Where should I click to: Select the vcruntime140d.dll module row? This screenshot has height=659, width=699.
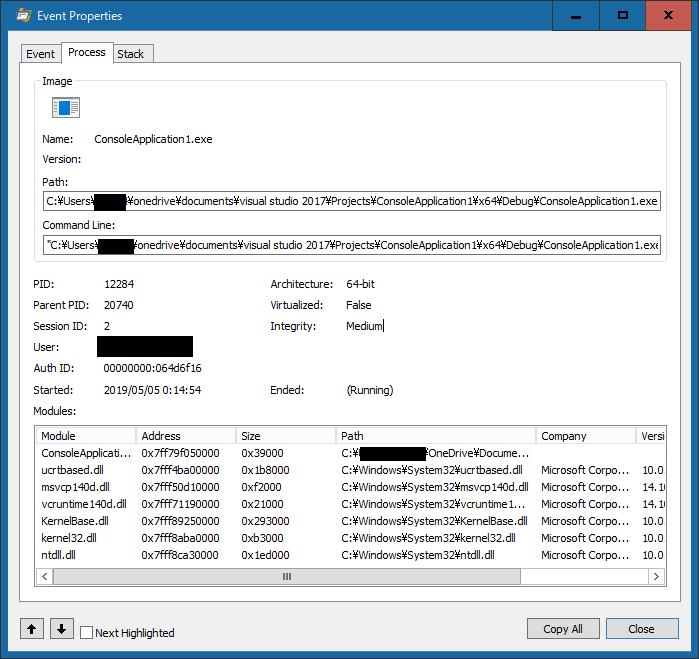coord(350,504)
